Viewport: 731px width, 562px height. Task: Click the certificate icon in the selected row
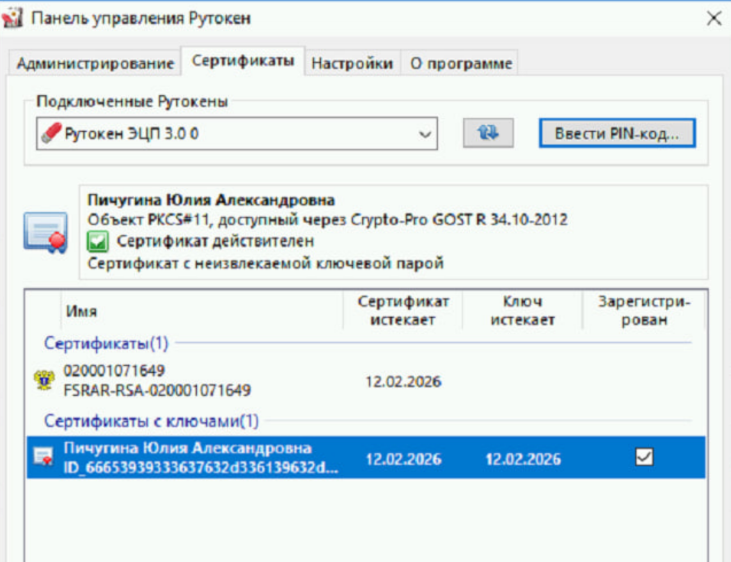tap(44, 457)
